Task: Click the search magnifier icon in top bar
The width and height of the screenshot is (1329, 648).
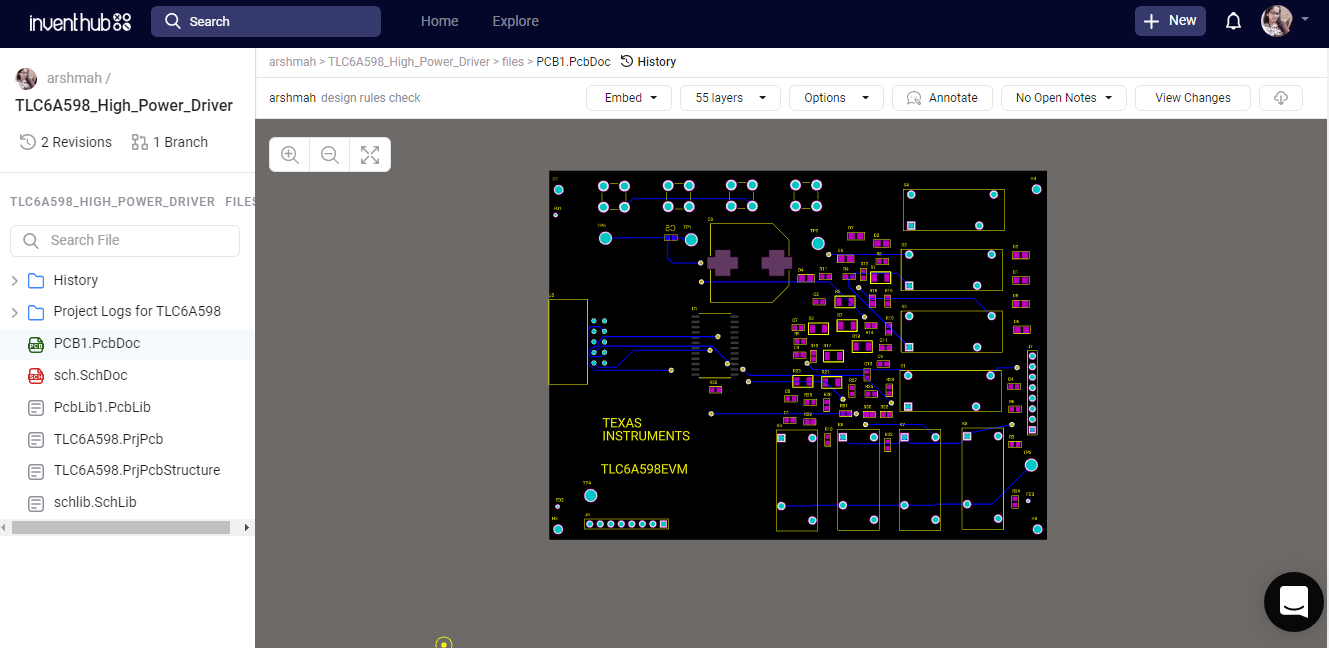Action: click(173, 21)
